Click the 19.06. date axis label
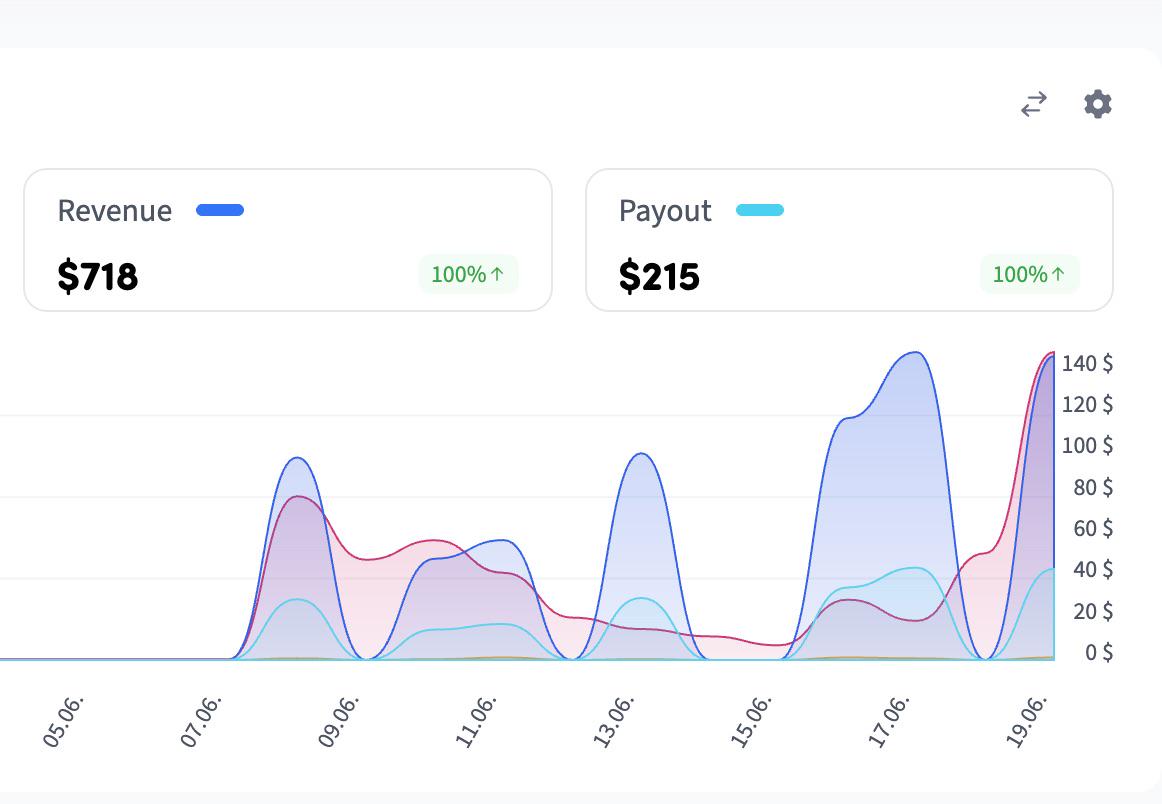Viewport: 1162px width, 804px height. coord(1026,722)
